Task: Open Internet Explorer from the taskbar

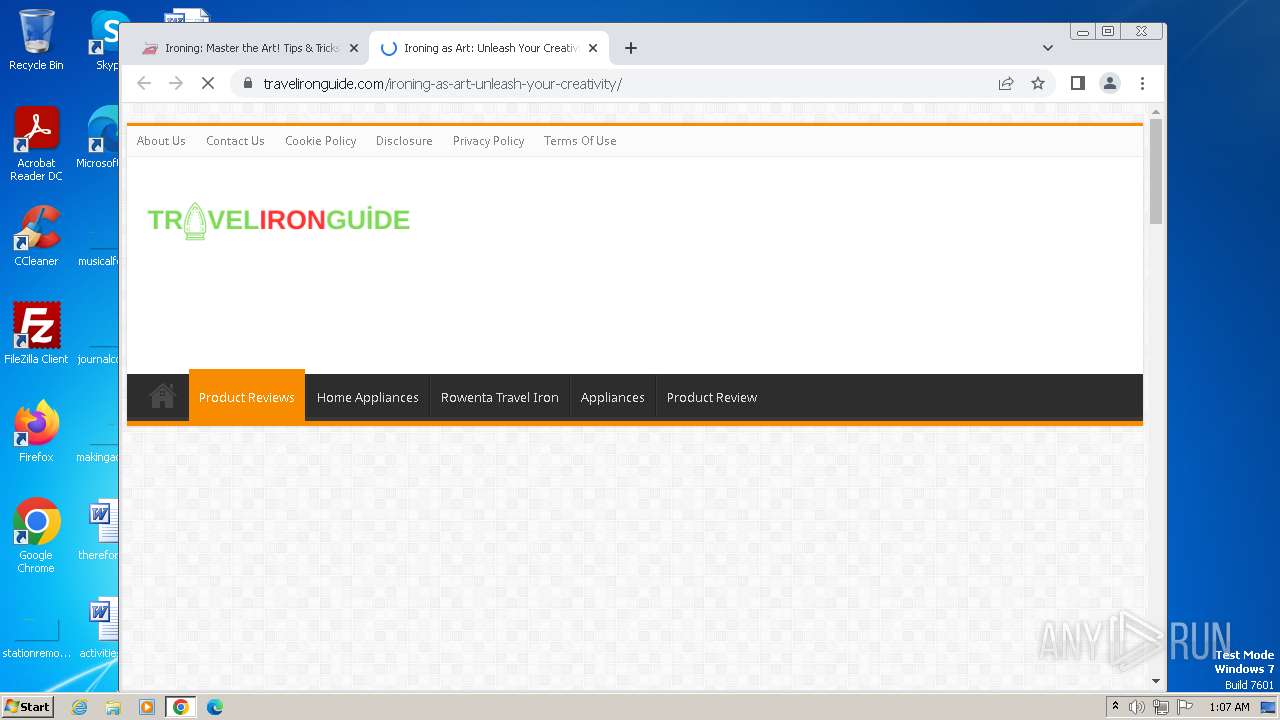Action: coord(79,707)
